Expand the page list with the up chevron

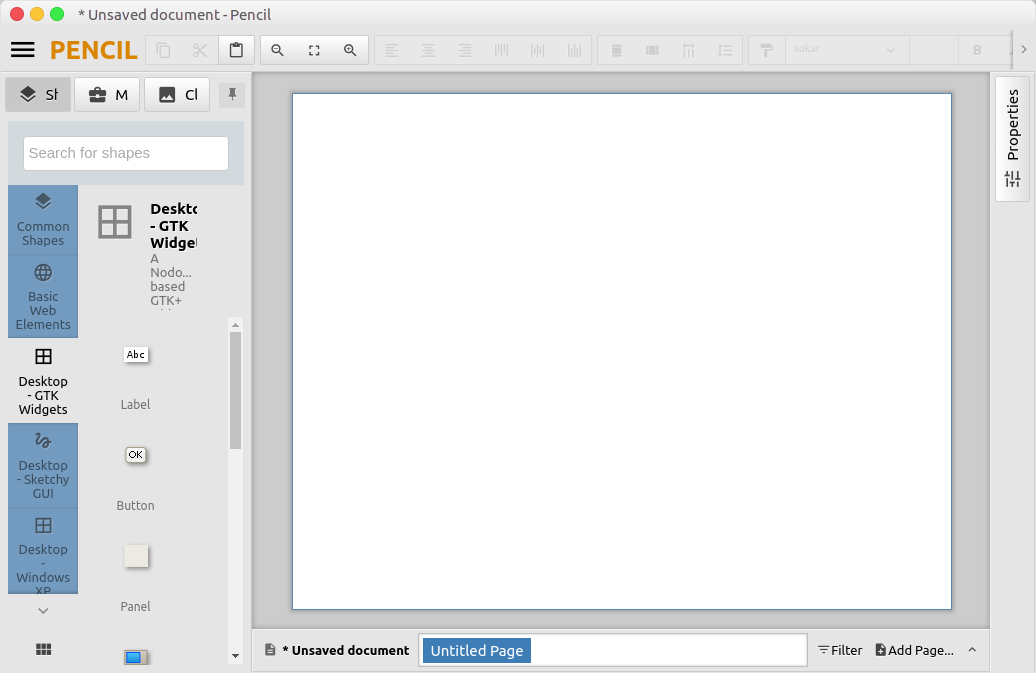click(x=972, y=650)
